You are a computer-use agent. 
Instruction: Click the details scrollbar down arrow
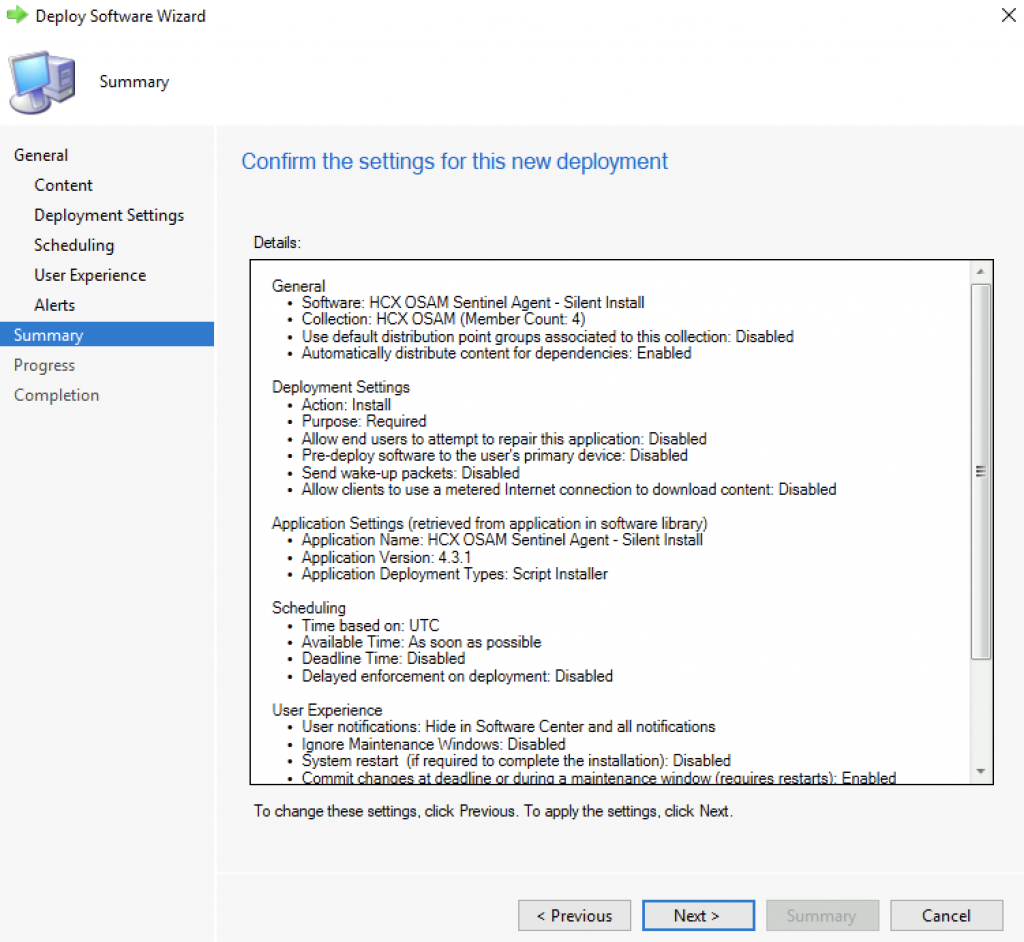980,771
